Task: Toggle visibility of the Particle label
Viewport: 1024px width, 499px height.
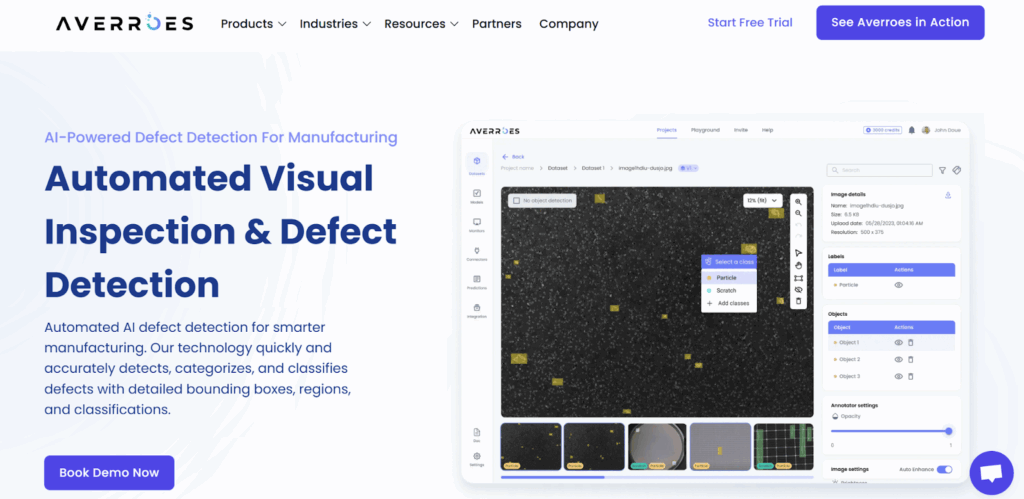Action: (899, 285)
